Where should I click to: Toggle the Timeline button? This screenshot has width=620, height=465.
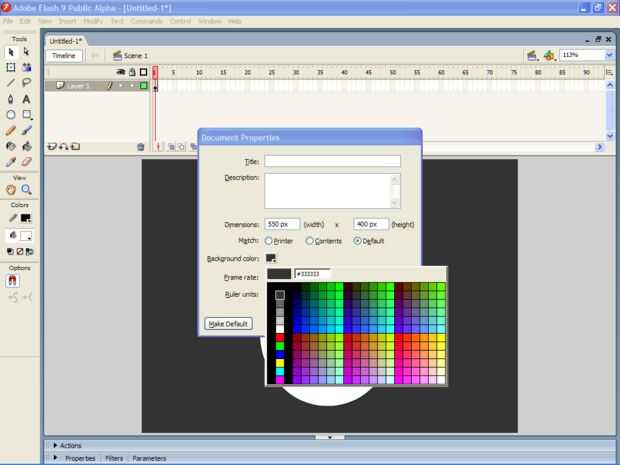[x=64, y=56]
